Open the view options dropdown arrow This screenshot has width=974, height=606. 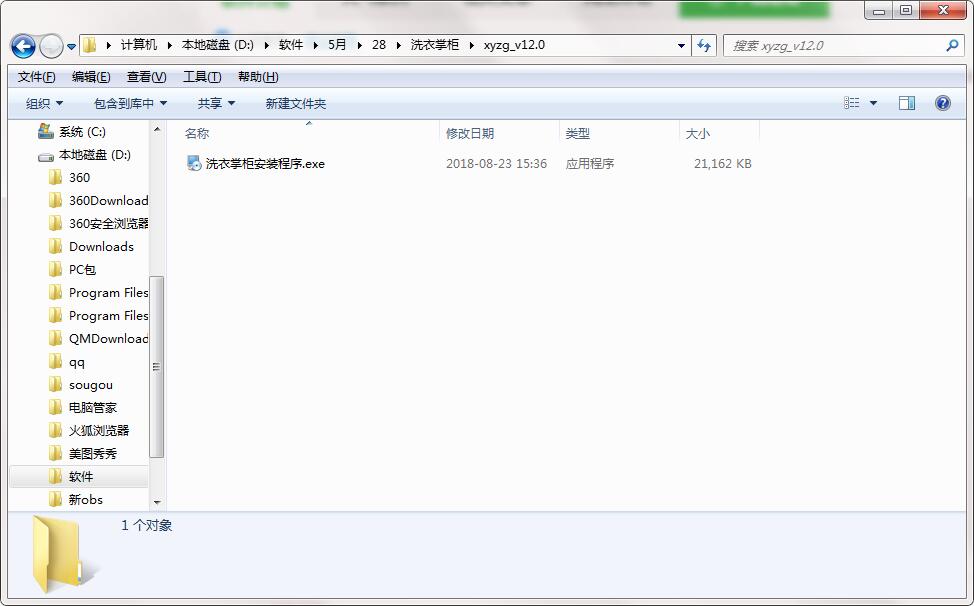(x=873, y=103)
